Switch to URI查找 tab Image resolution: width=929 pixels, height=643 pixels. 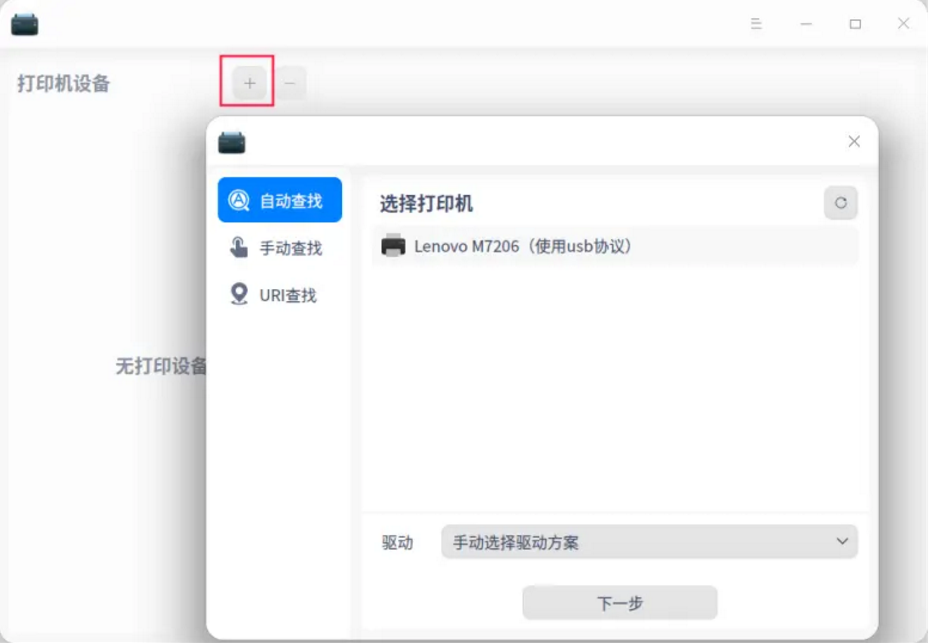click(280, 295)
